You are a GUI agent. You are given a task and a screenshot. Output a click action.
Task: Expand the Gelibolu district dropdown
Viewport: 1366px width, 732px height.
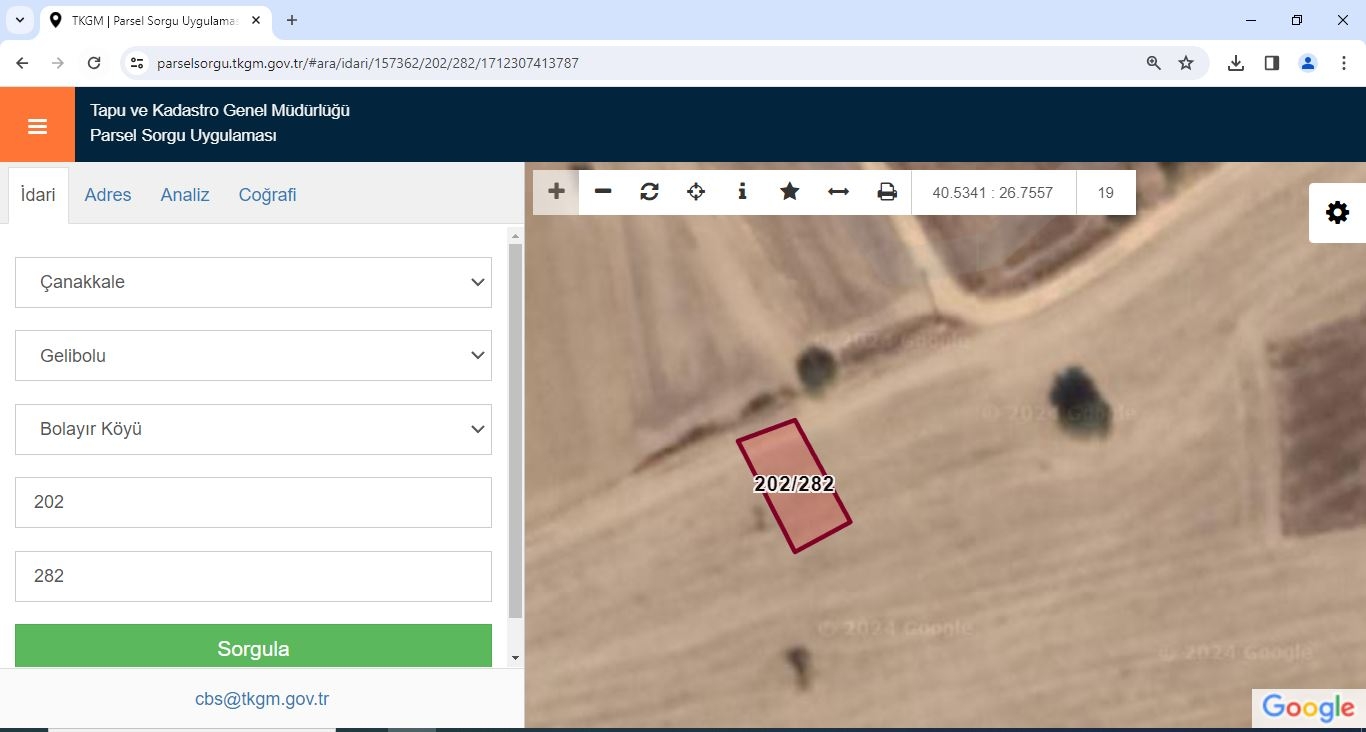253,356
